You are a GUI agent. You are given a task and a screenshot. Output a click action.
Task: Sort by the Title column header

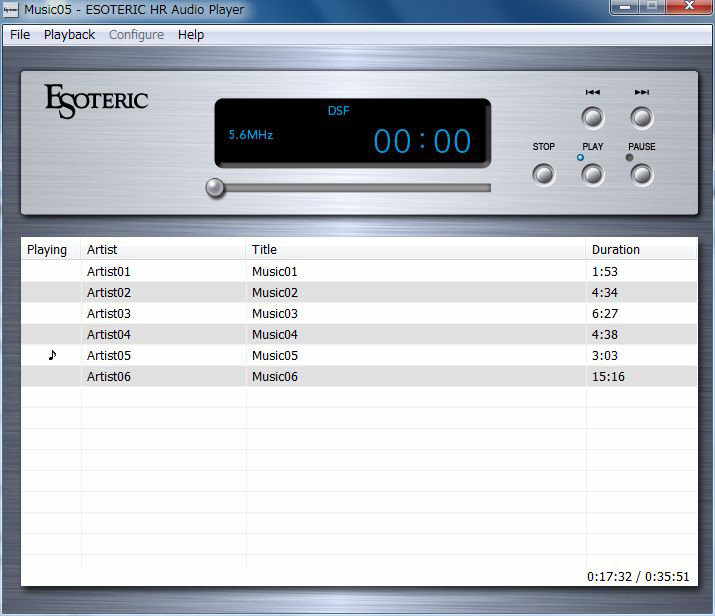(x=415, y=249)
